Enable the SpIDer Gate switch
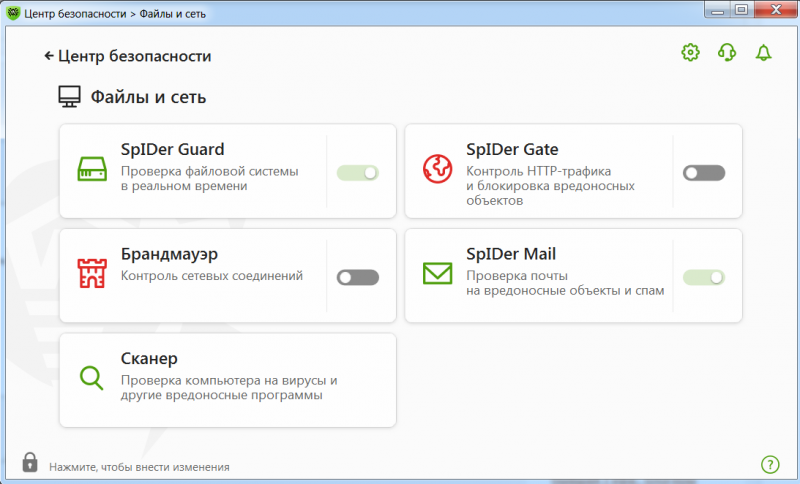 (x=703, y=173)
